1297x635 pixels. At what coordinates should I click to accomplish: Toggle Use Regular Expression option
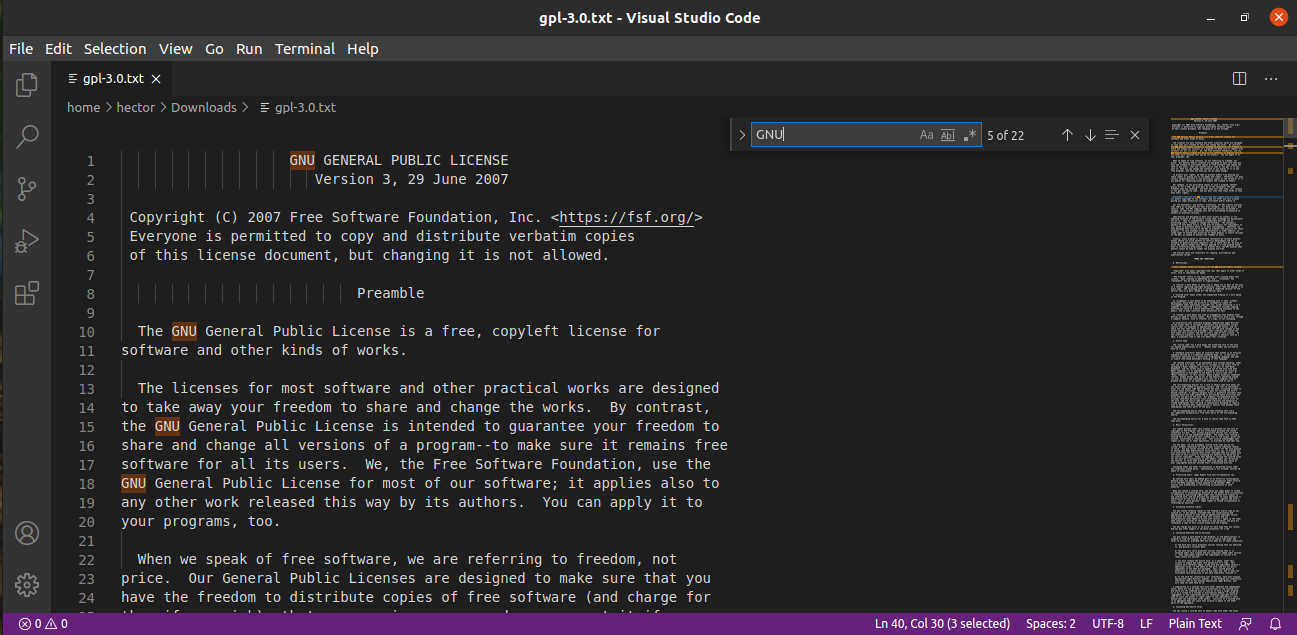970,135
